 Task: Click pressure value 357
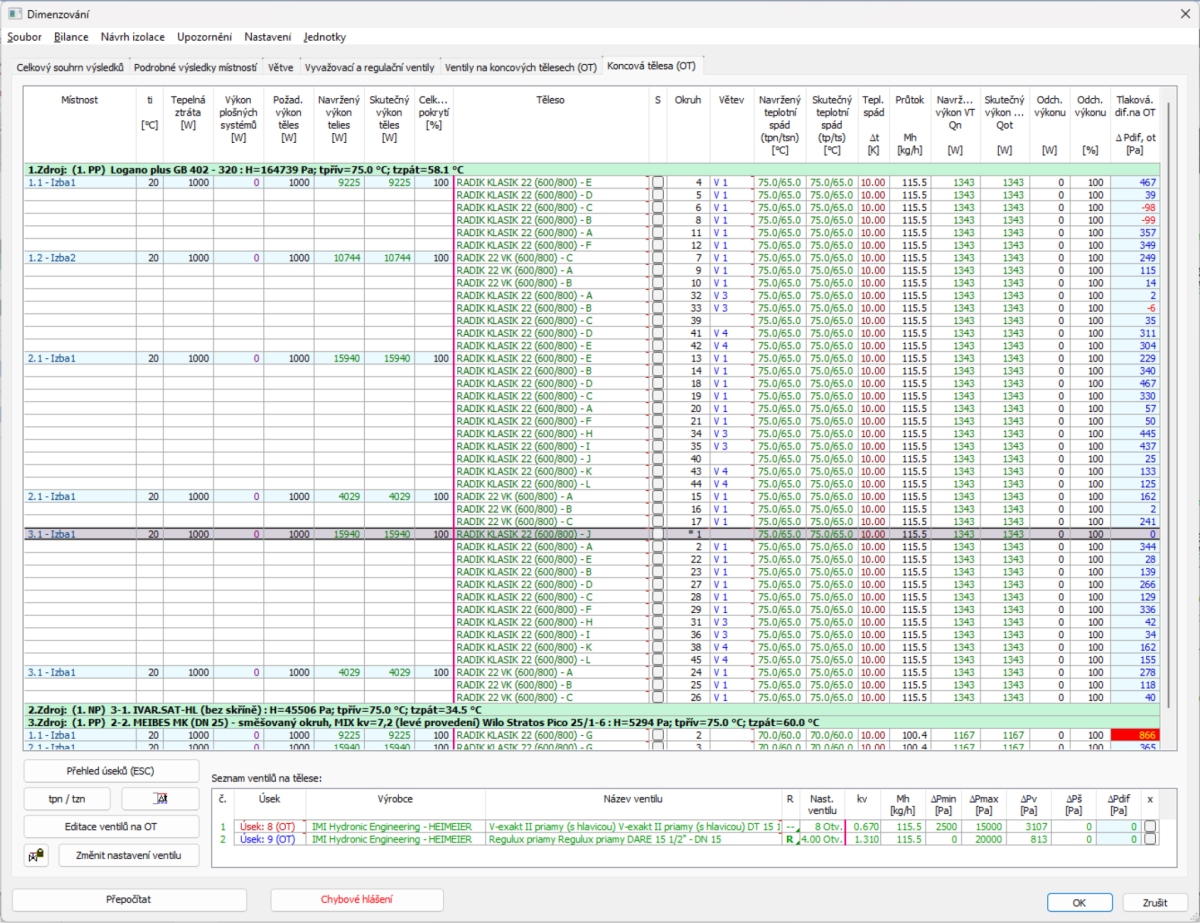pos(1135,233)
